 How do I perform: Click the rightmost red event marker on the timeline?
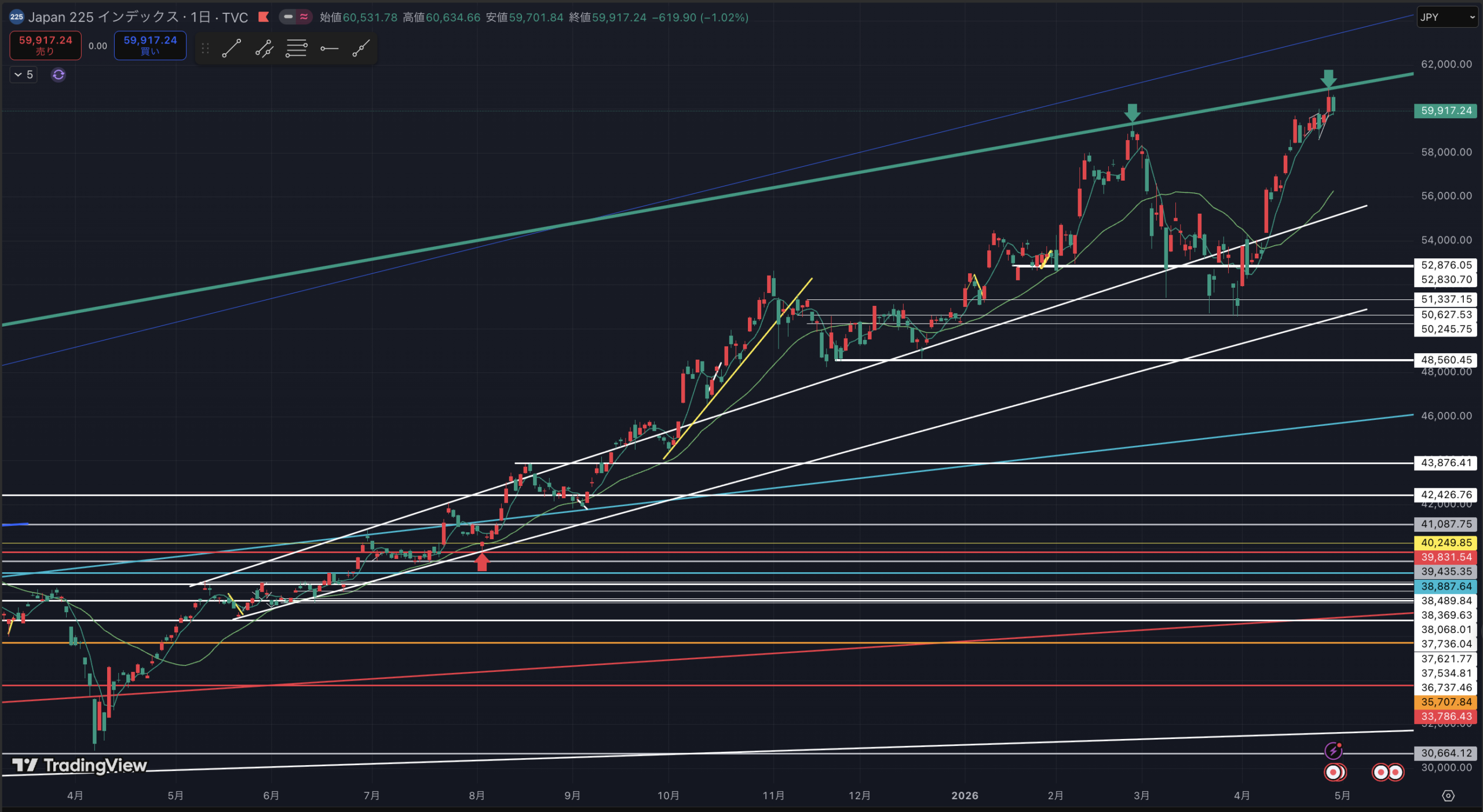(x=1396, y=772)
